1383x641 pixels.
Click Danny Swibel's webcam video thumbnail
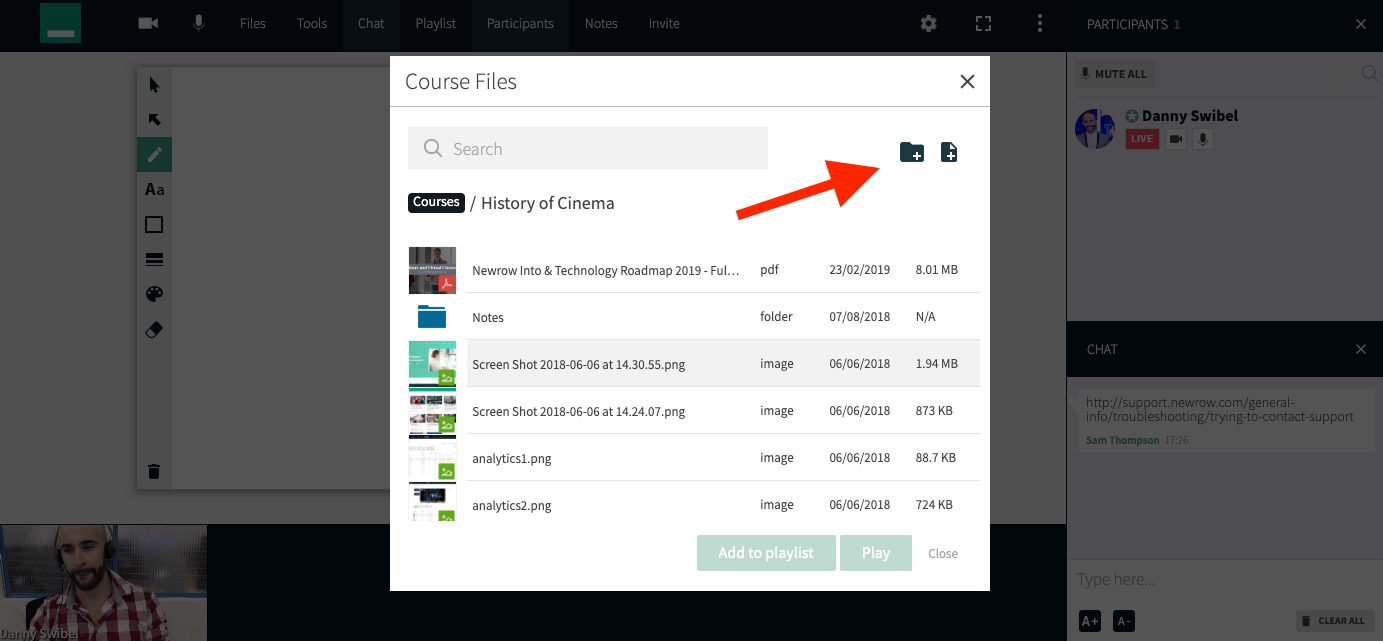click(104, 583)
